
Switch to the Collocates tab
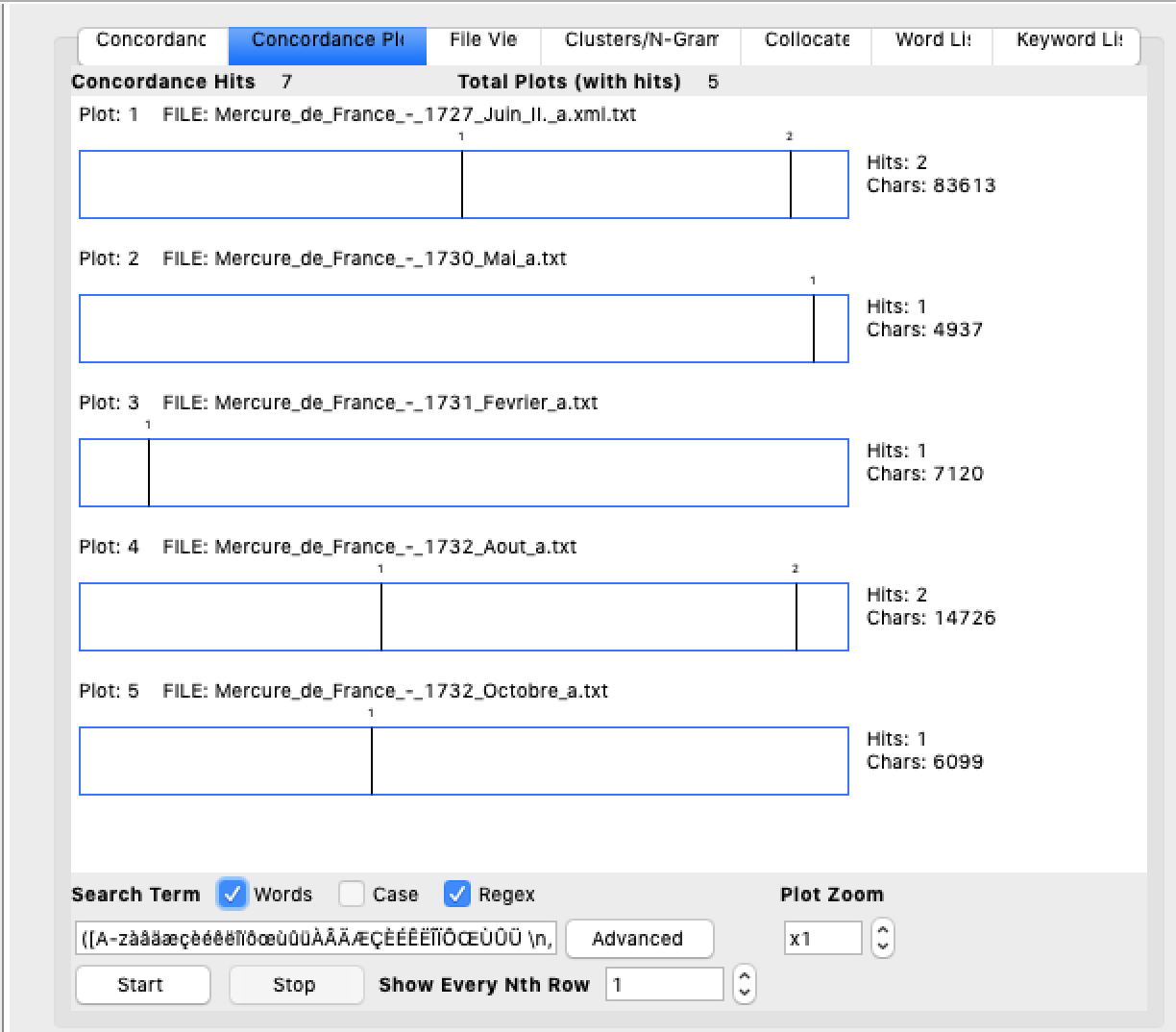tap(807, 40)
